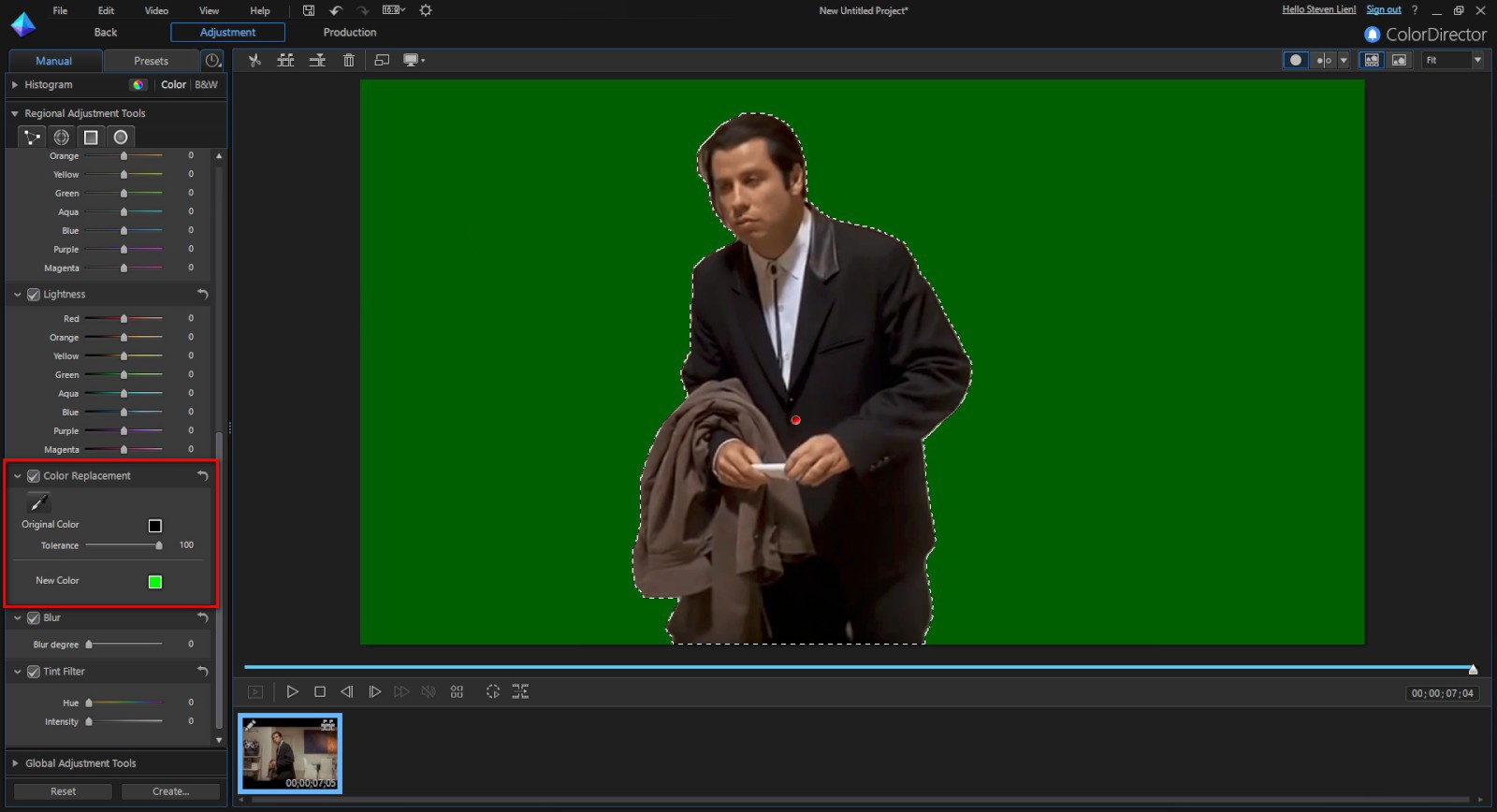Open the View menu

(x=209, y=10)
